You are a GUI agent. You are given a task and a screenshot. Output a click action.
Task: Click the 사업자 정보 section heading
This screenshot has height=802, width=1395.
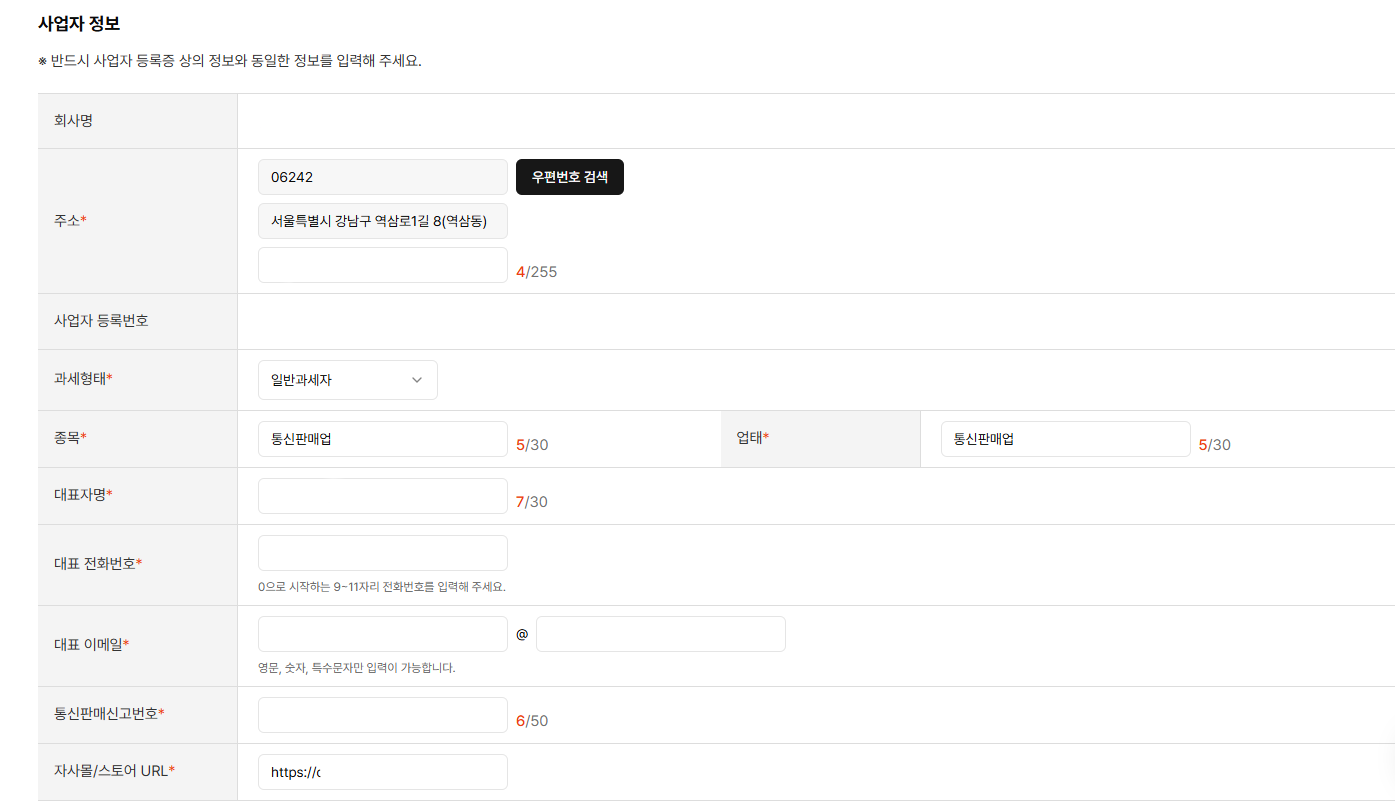[x=79, y=23]
